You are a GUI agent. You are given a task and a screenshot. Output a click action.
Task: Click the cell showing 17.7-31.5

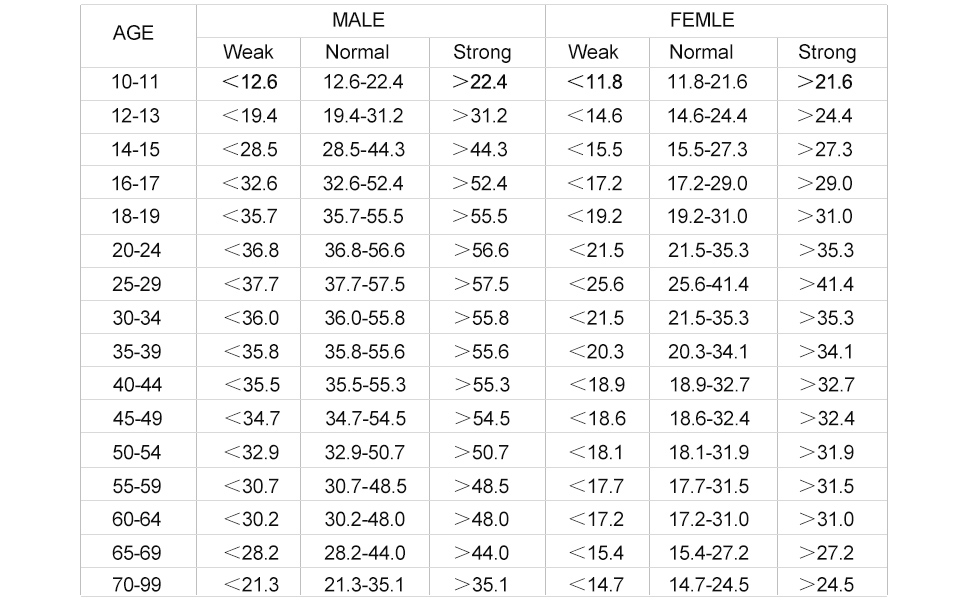pos(708,487)
